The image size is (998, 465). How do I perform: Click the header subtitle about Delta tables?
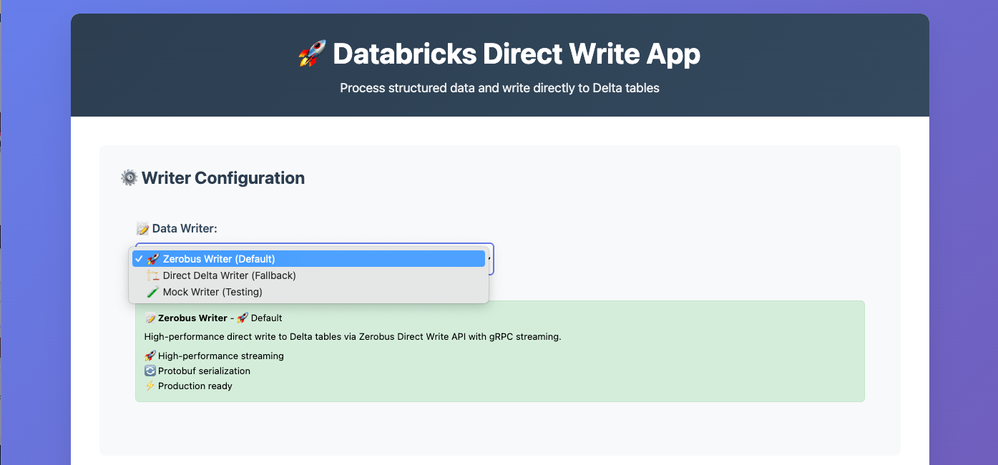(x=499, y=88)
